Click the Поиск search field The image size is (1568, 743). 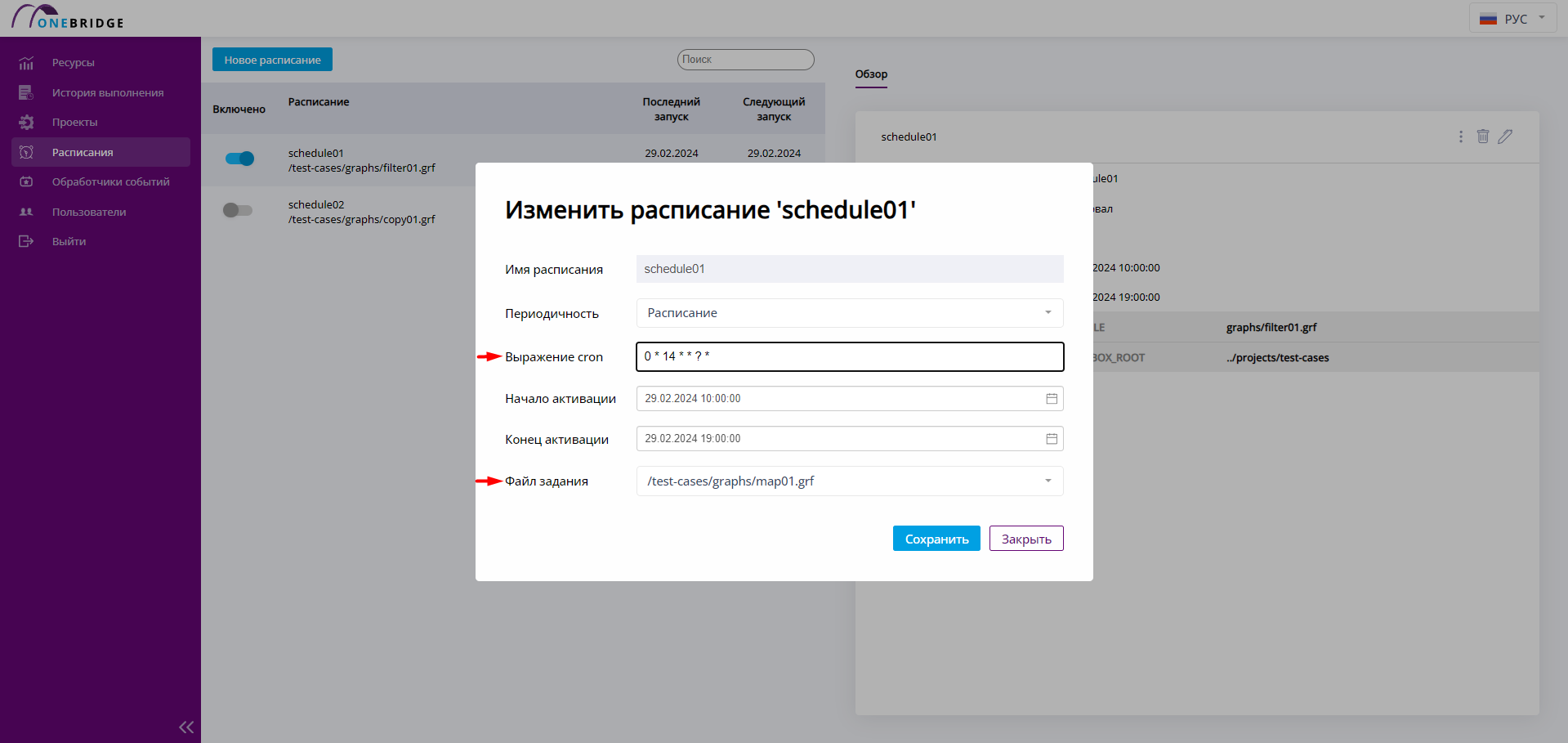coord(745,60)
